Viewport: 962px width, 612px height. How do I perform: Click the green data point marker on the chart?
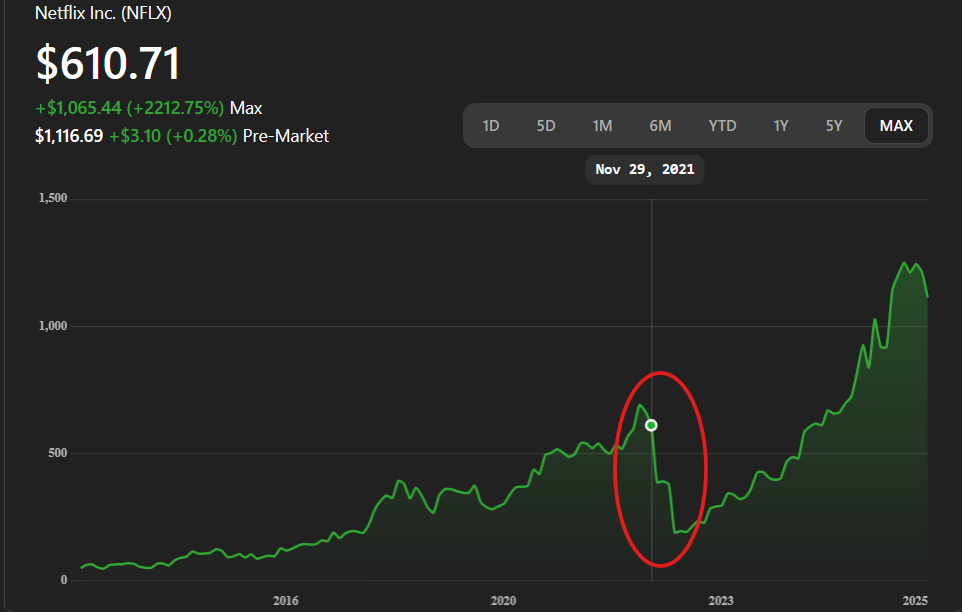[x=651, y=425]
